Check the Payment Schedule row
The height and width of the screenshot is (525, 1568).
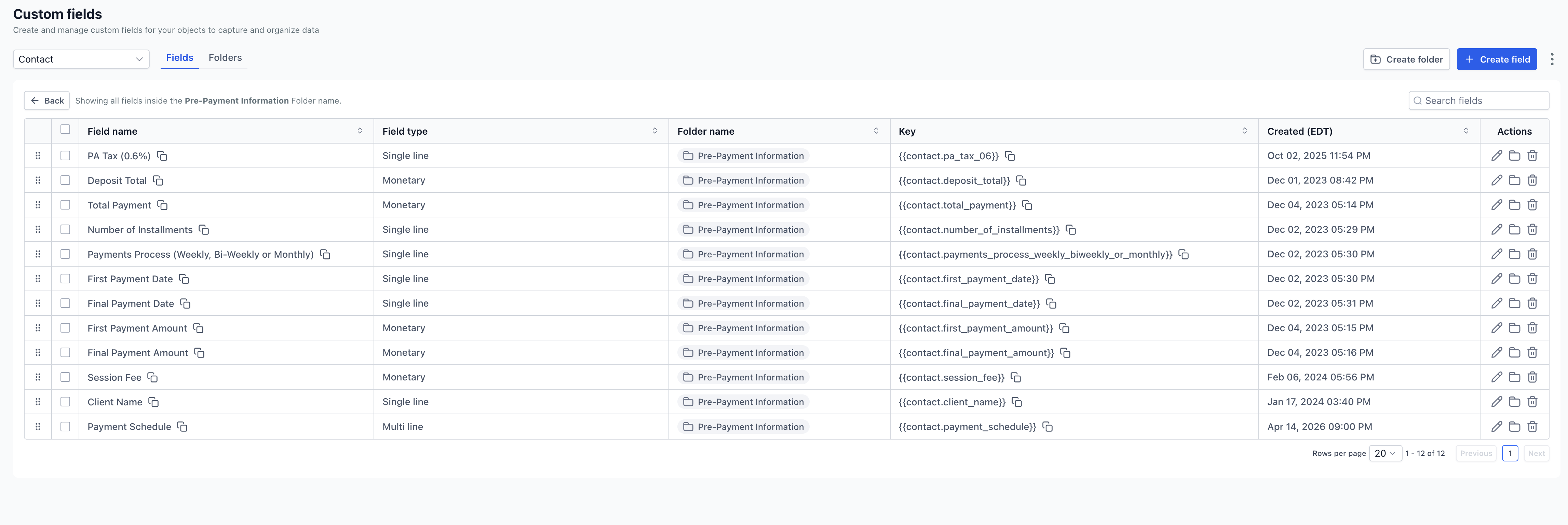click(65, 427)
